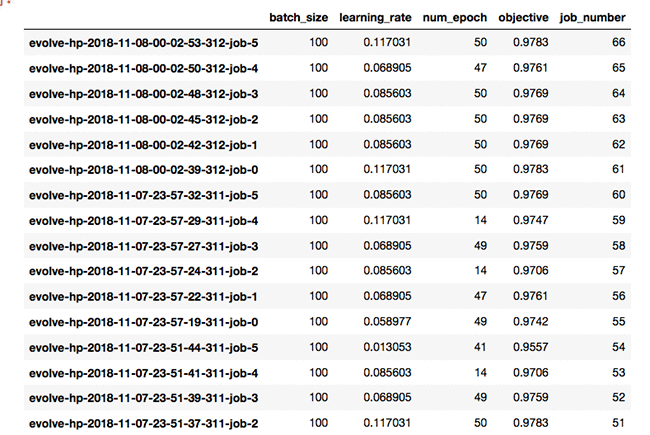Select row evolve-hp-2018-11-07-23-57-22-311-job-1
Image resolution: width=650 pixels, height=435 pixels.
tap(327, 296)
